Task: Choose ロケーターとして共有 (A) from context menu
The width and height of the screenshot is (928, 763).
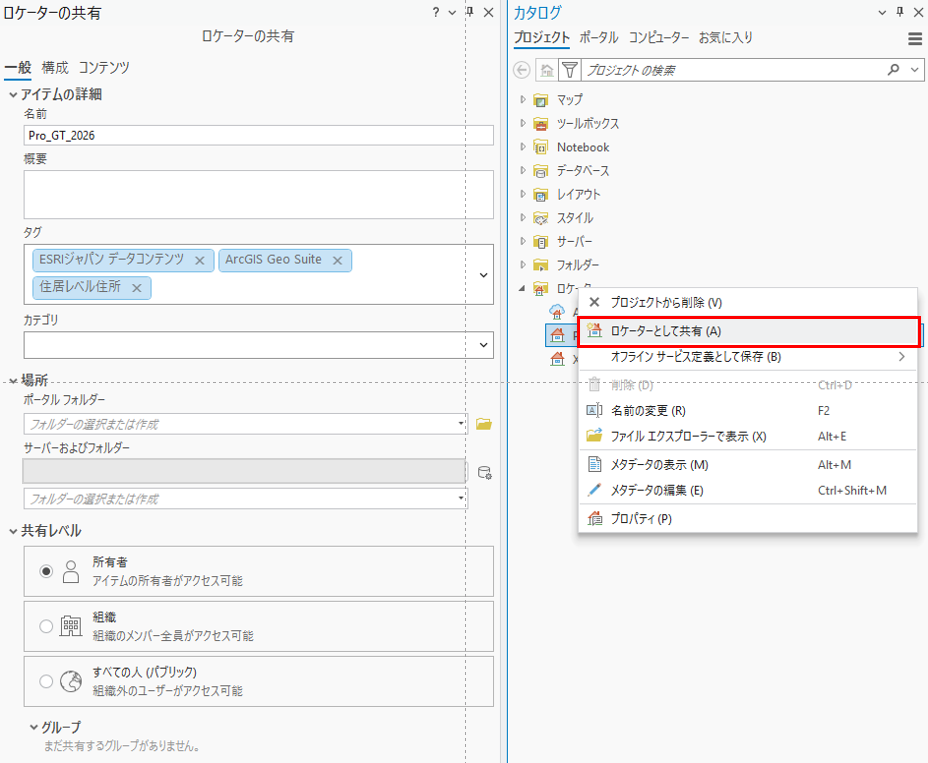Action: [665, 331]
